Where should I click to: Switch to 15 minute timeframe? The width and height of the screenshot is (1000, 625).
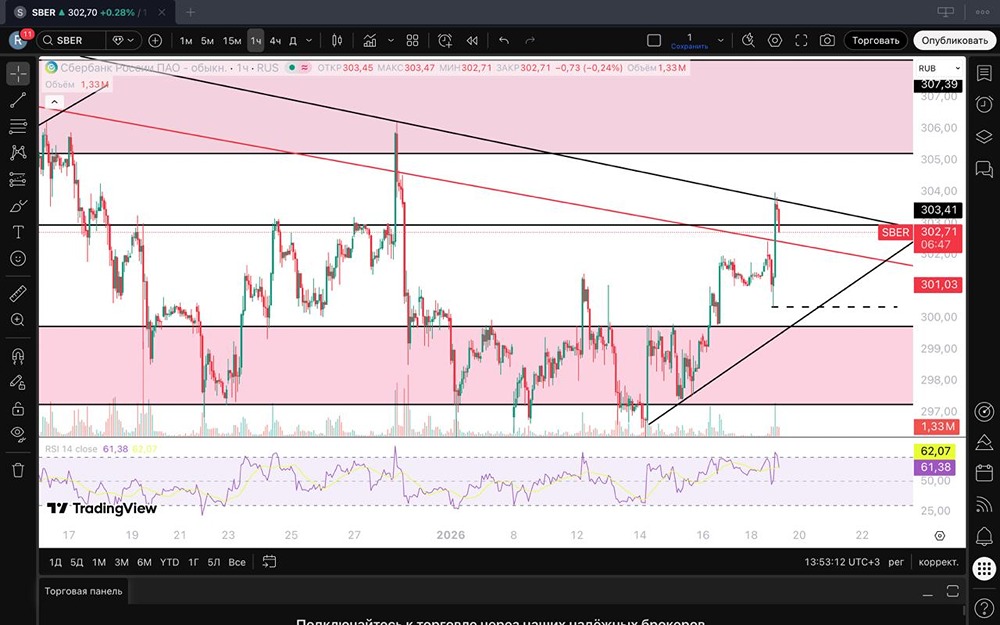(x=232, y=41)
